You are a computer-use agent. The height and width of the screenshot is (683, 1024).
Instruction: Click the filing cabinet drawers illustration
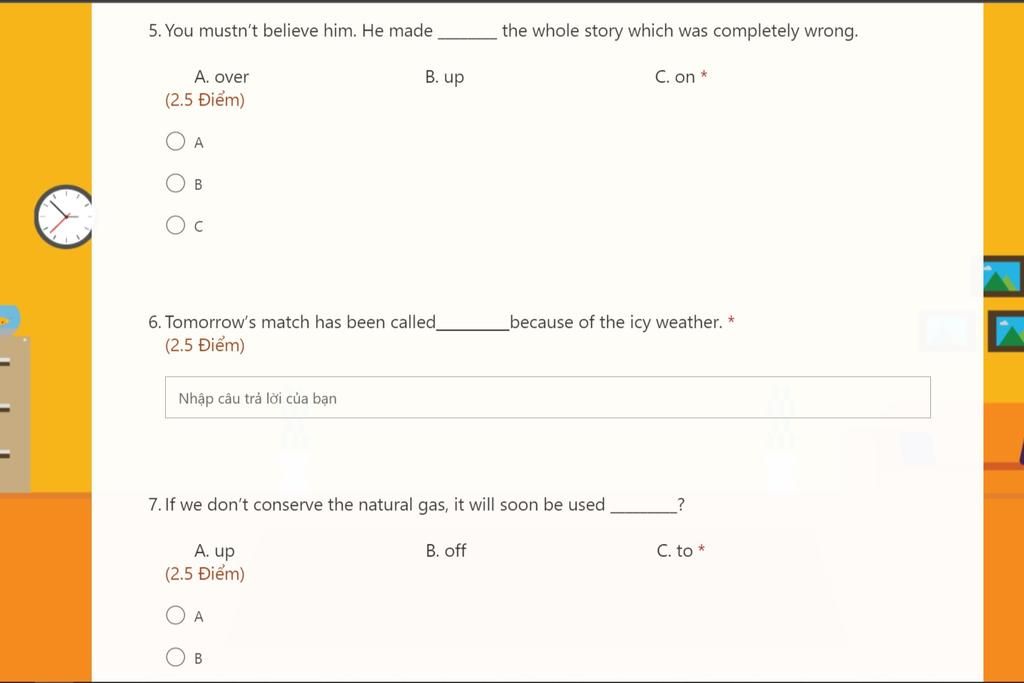click(15, 415)
